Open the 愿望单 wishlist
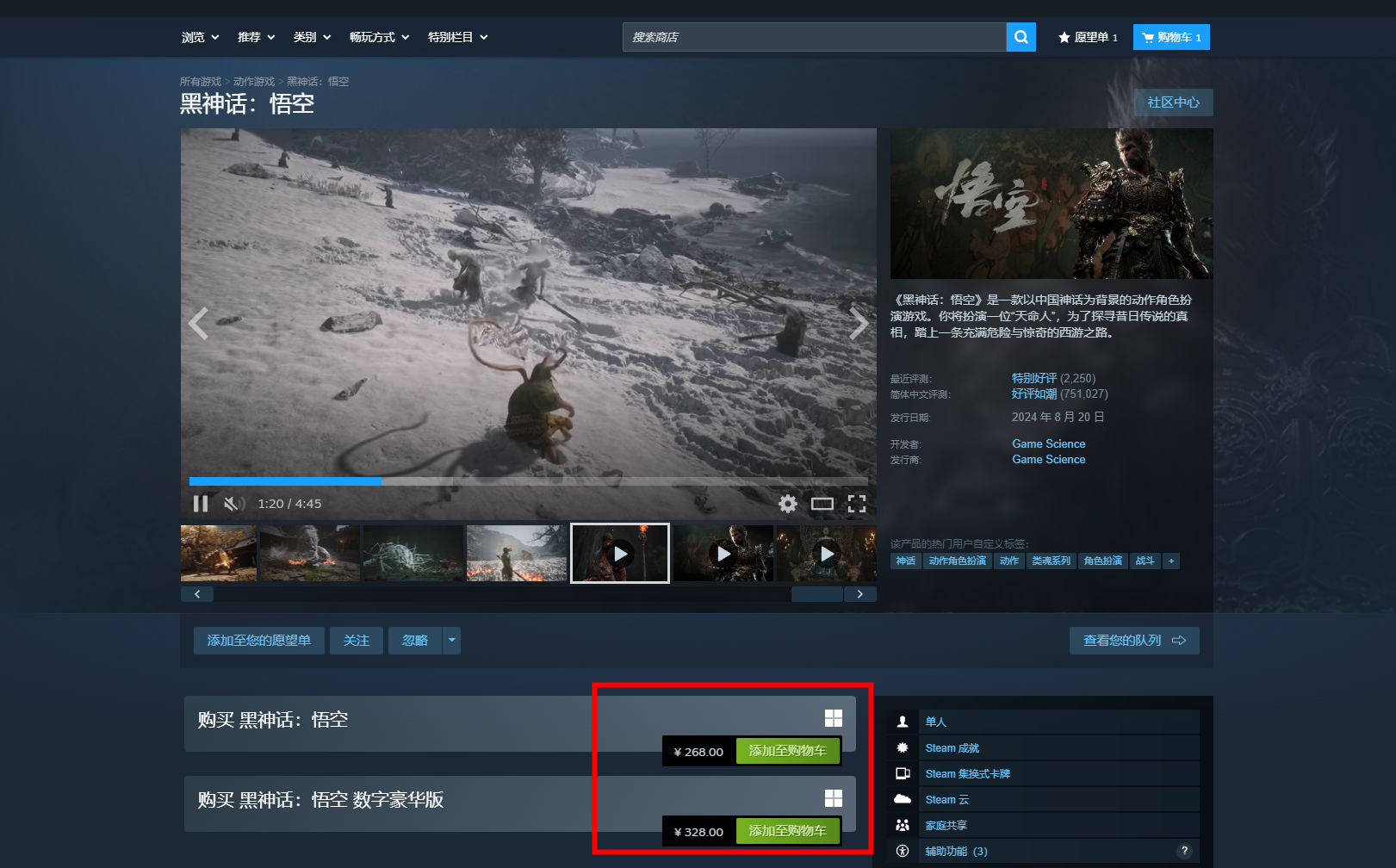The image size is (1396, 868). (1088, 37)
